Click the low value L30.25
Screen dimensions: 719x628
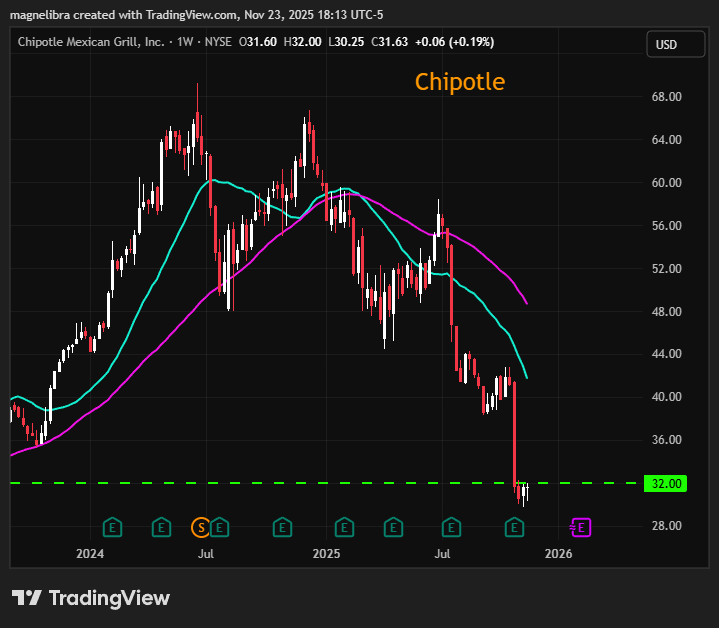click(x=346, y=42)
